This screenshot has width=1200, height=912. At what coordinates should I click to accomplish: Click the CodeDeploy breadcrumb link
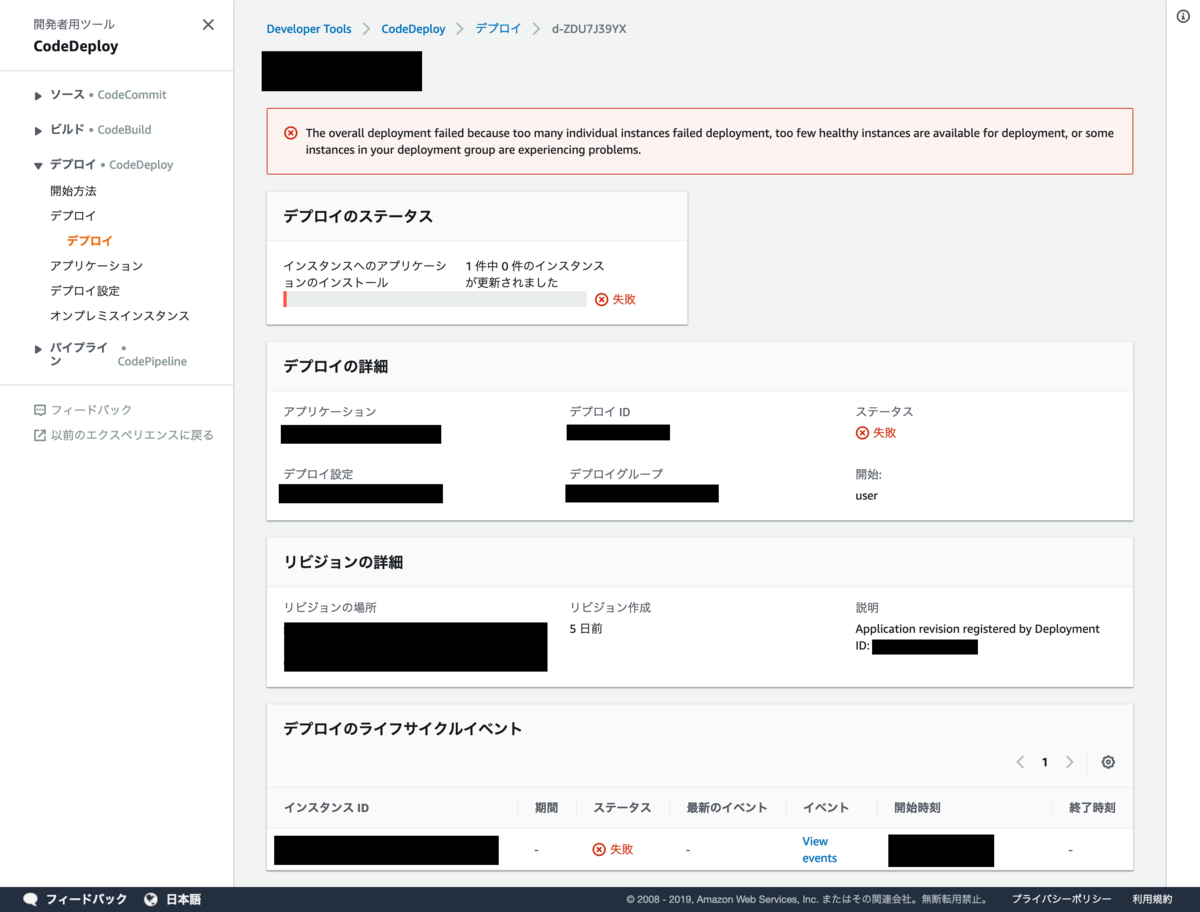(x=413, y=29)
